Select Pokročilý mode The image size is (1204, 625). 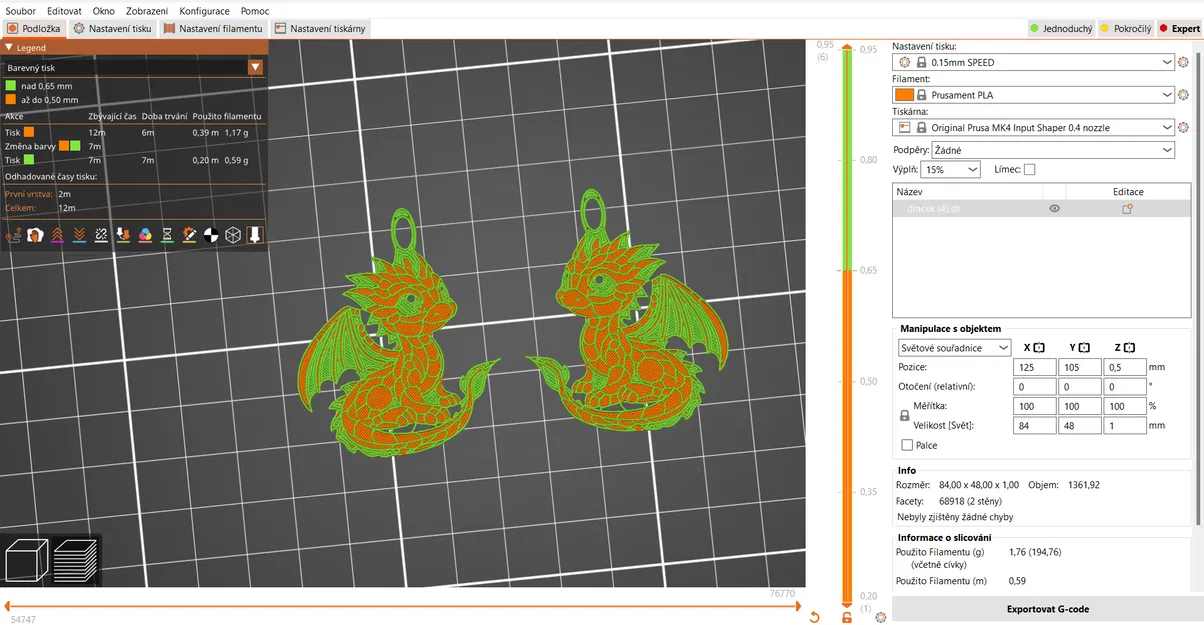(1126, 29)
